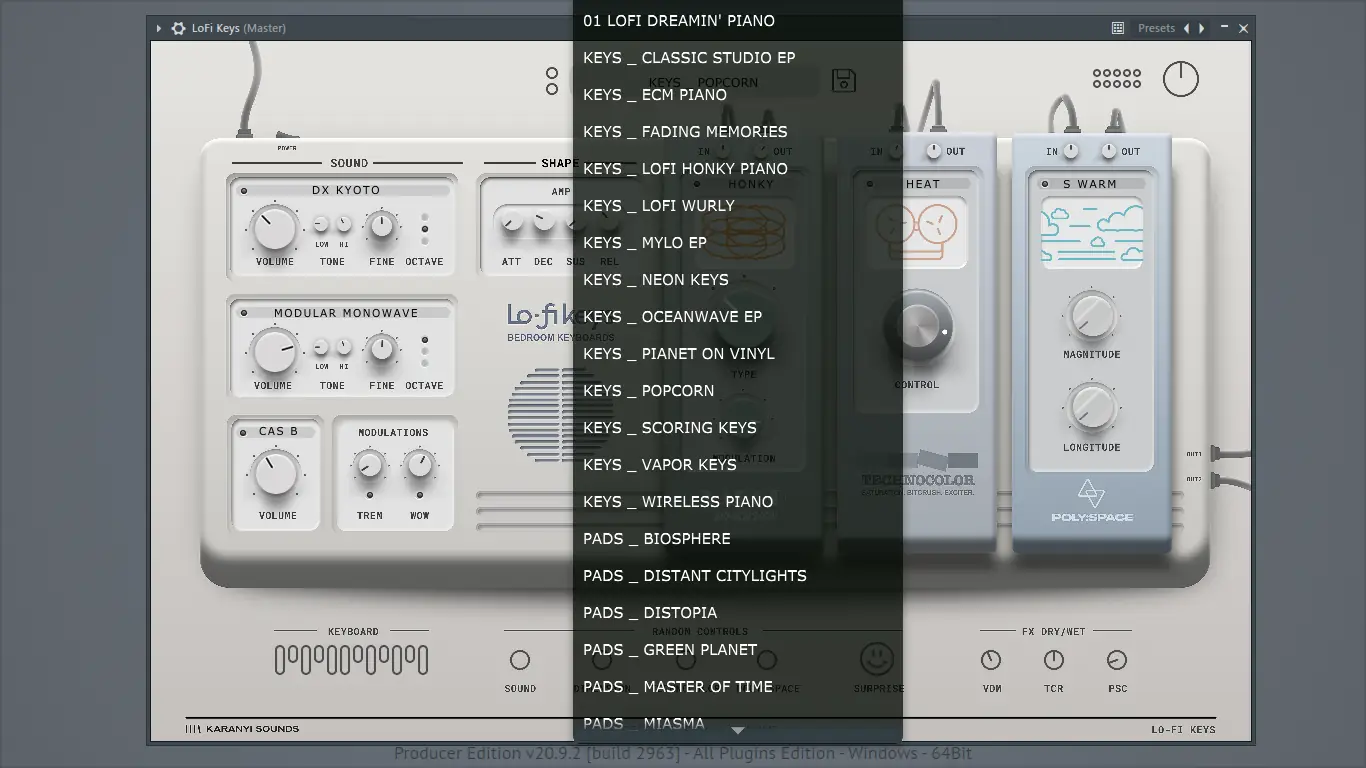
Task: Choose KEYS _ WIRELESS PIANO preset
Action: (738, 501)
